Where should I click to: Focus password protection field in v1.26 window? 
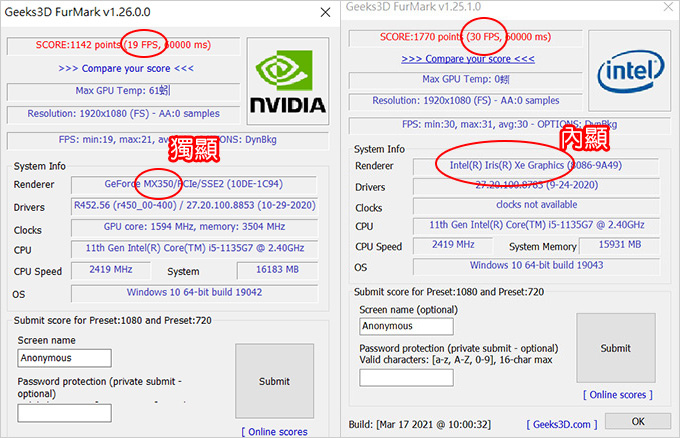coord(65,413)
